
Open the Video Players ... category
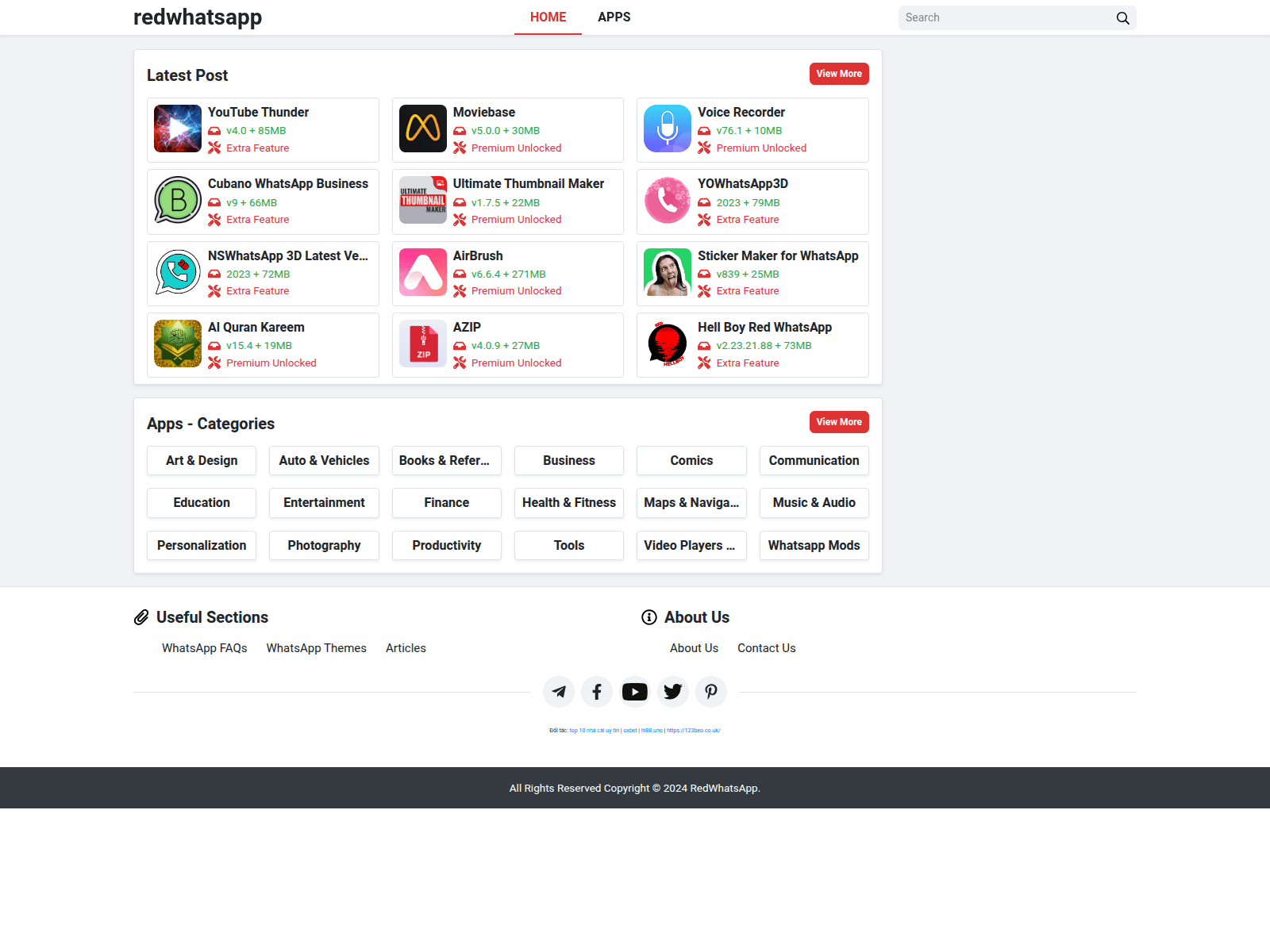point(691,546)
